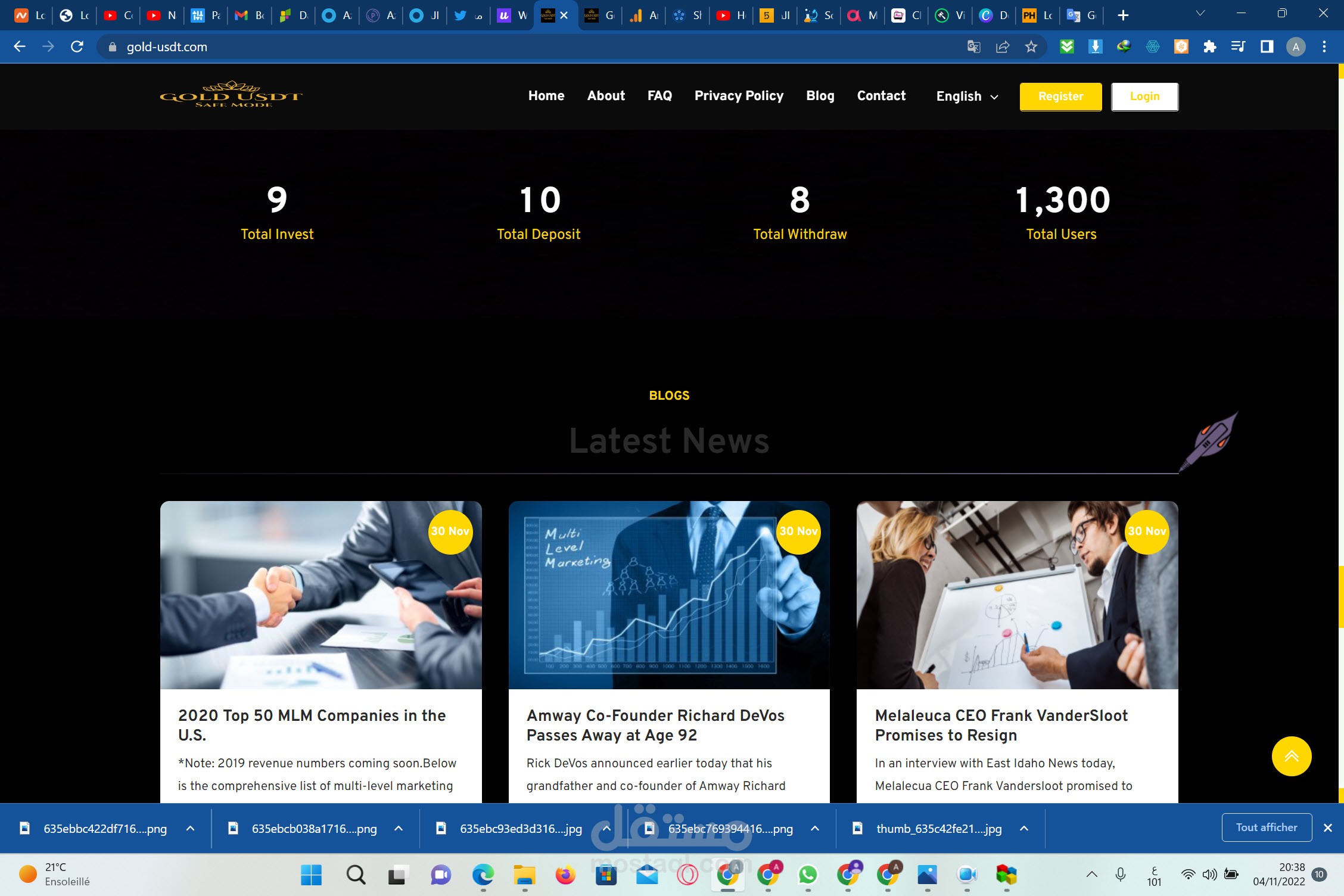This screenshot has height=896, width=1344.
Task: Bookmark this page with the star icon
Action: 1031,46
